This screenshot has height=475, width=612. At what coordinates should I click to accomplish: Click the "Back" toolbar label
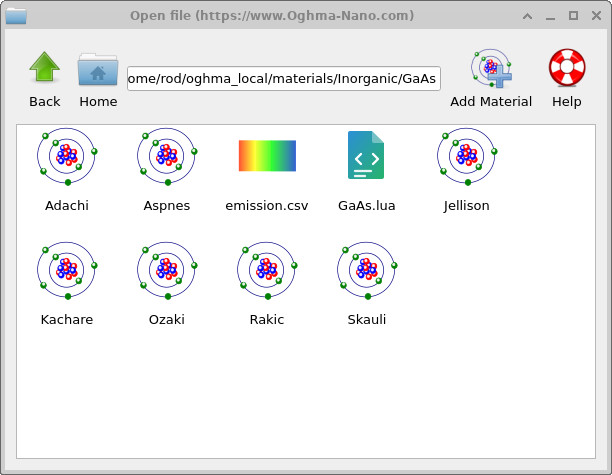point(44,101)
